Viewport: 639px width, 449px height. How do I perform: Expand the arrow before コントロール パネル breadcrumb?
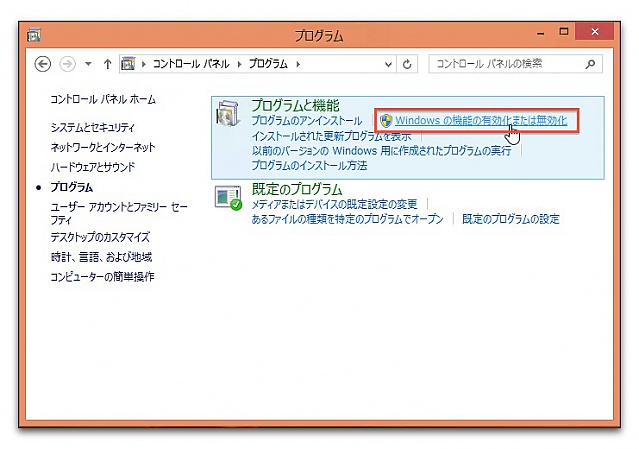coord(143,64)
